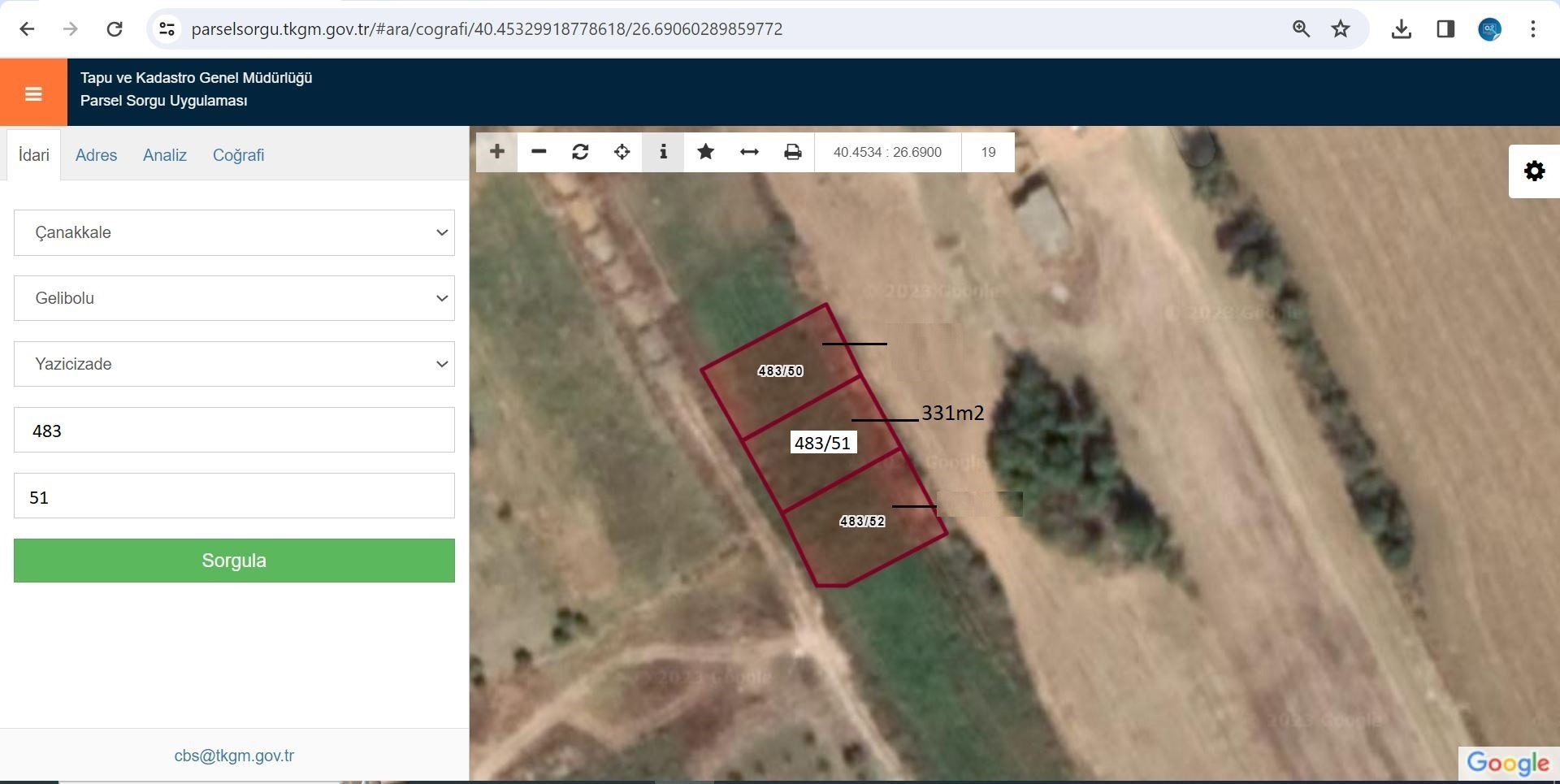Open the cbs@tkgm.gov.tr email link

pyautogui.click(x=234, y=756)
